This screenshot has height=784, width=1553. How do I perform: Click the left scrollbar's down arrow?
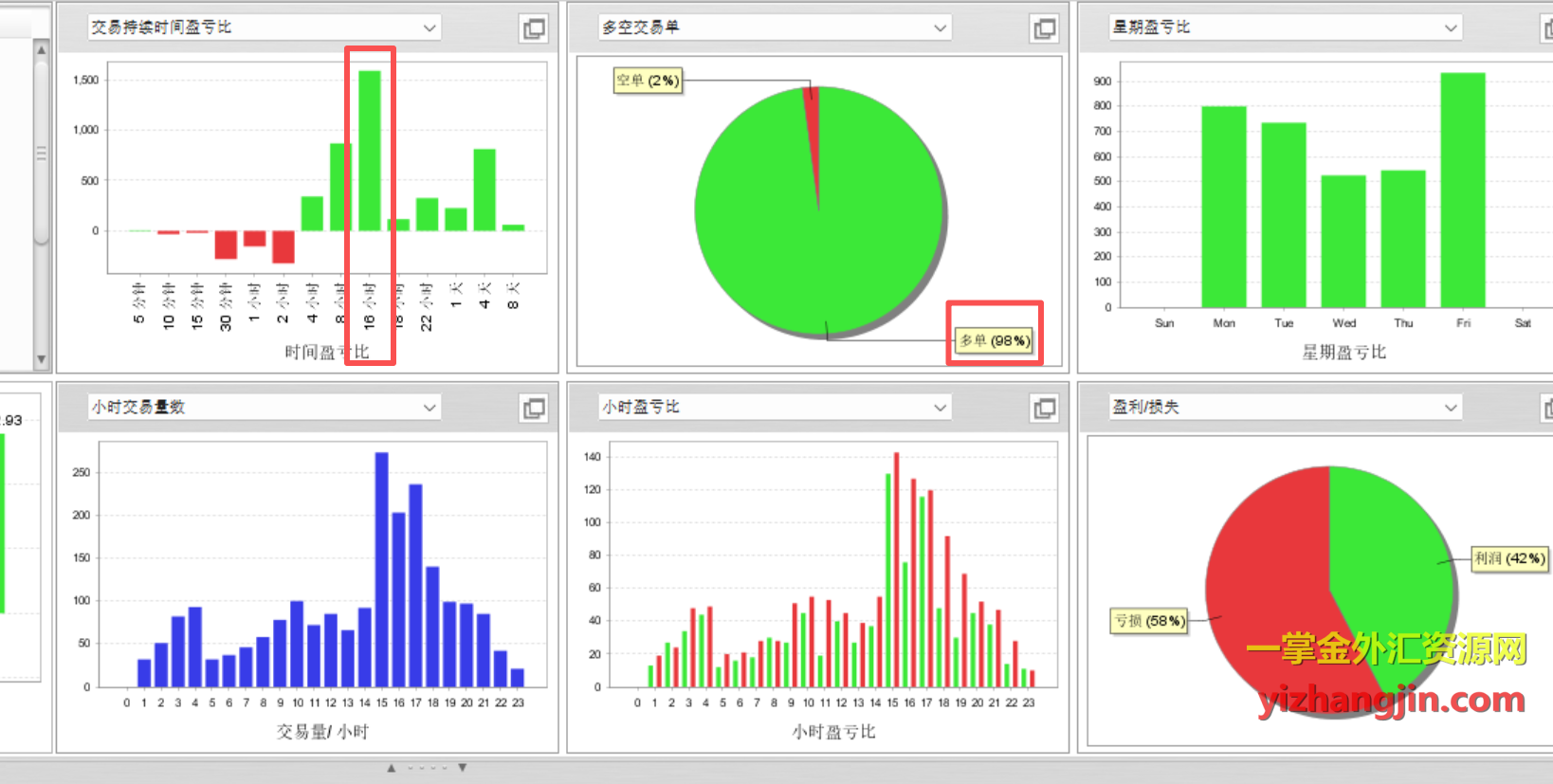click(x=41, y=360)
